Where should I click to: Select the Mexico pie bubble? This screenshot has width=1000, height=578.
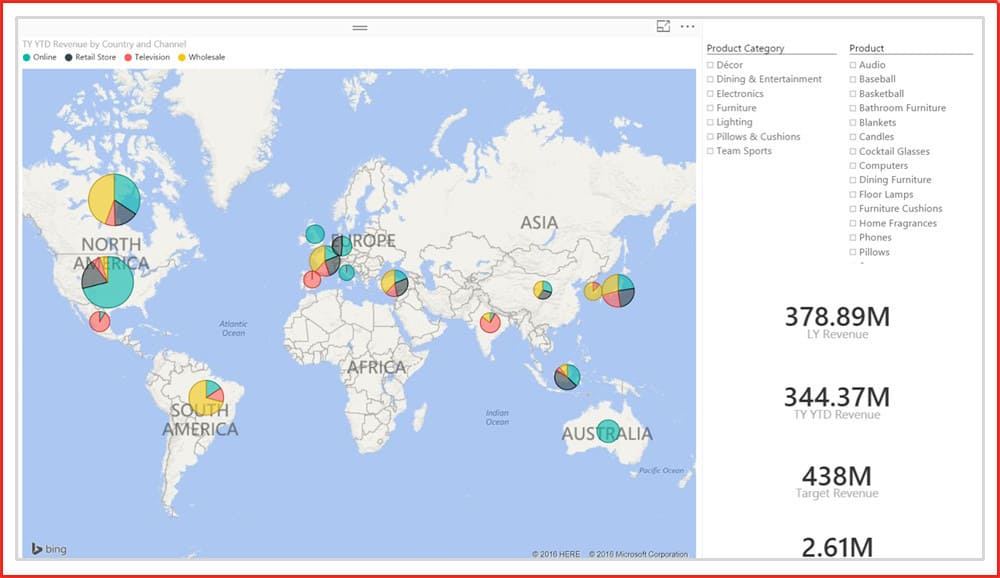[x=99, y=321]
